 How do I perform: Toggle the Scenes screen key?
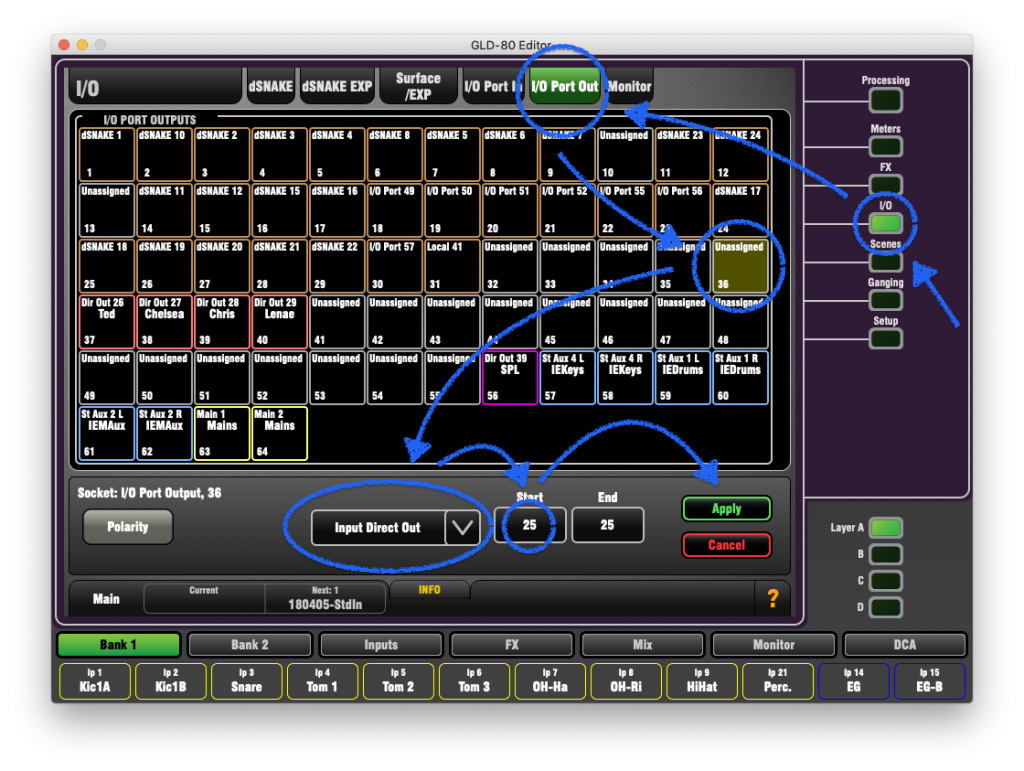coord(885,262)
